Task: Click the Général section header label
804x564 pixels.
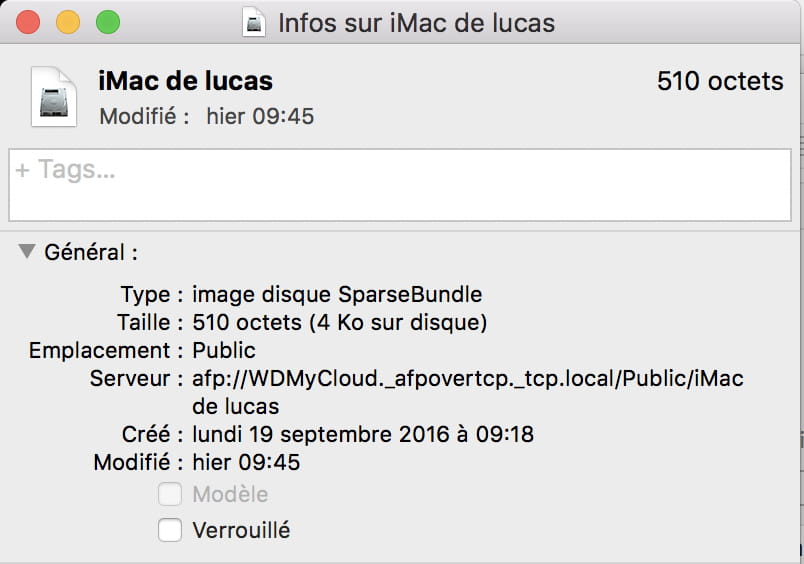Action: pos(91,252)
